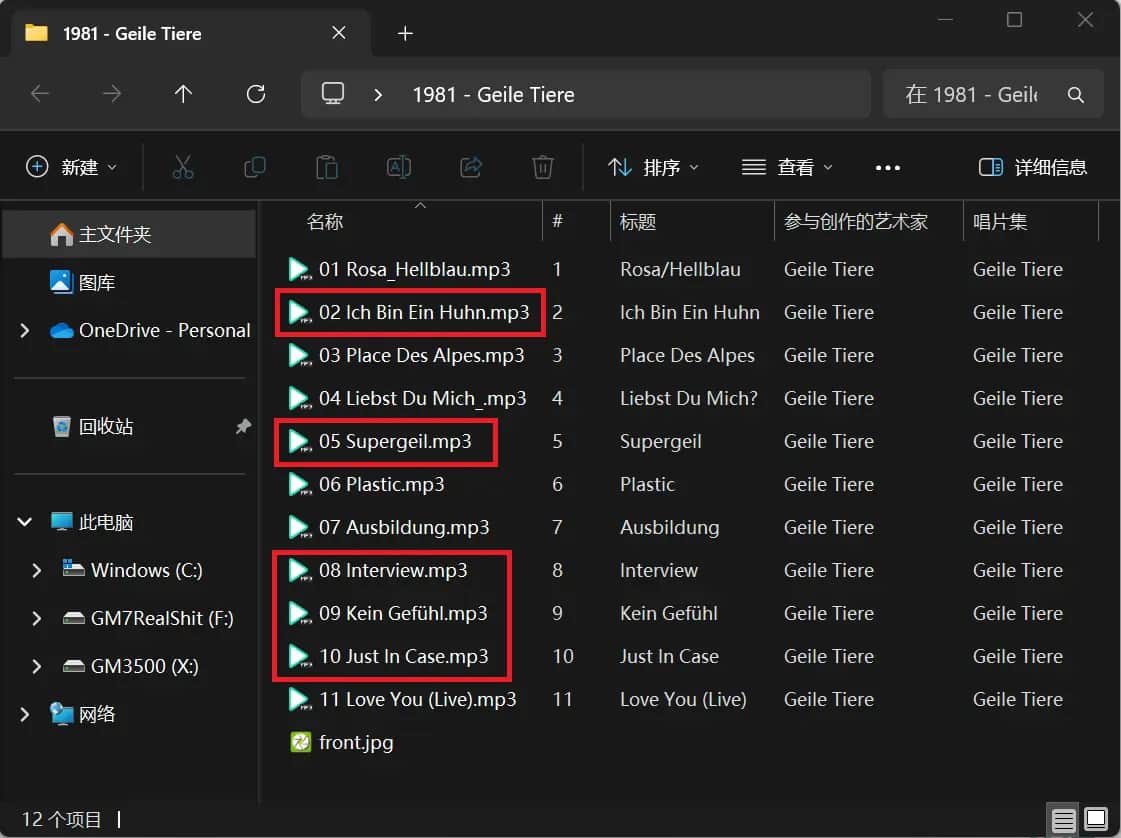Go back with the left arrow
Viewport: 1121px width, 838px height.
40,94
